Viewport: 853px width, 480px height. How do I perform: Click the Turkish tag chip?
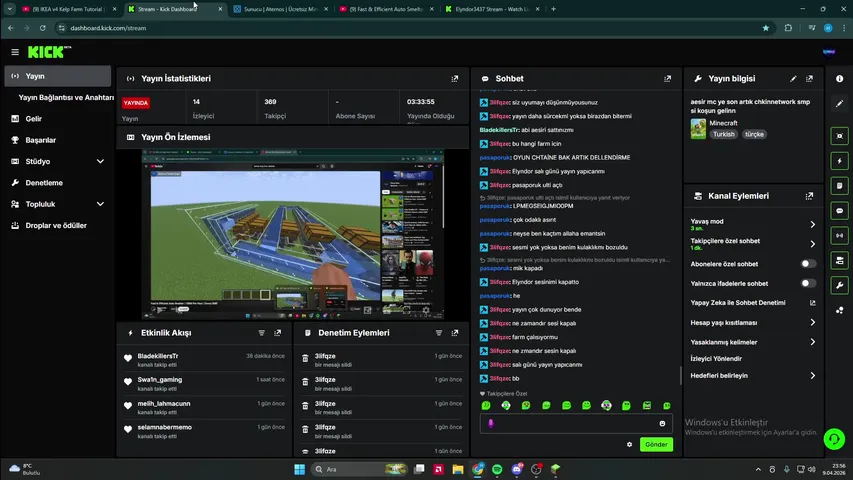coord(724,134)
